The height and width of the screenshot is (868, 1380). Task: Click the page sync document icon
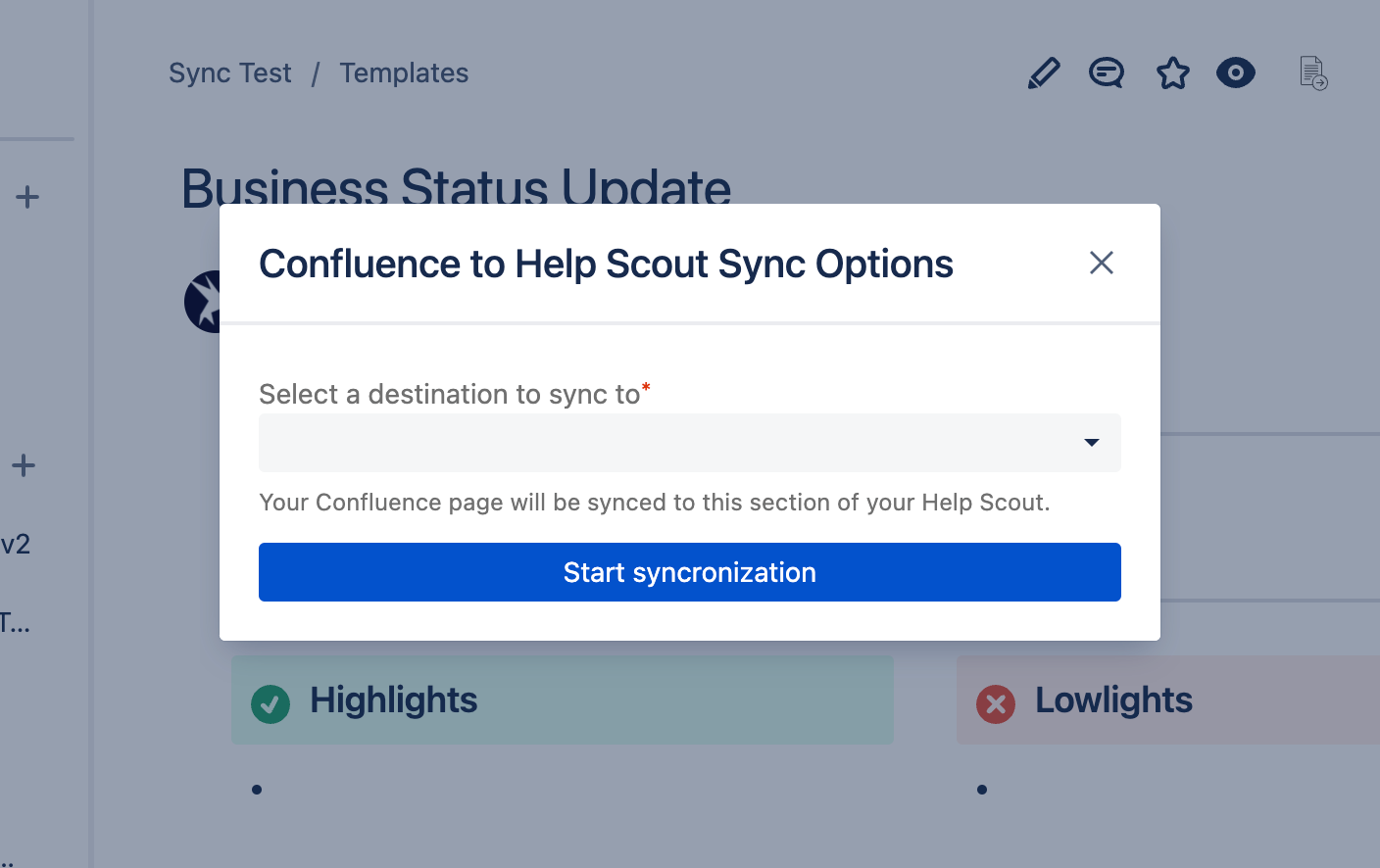click(1313, 73)
